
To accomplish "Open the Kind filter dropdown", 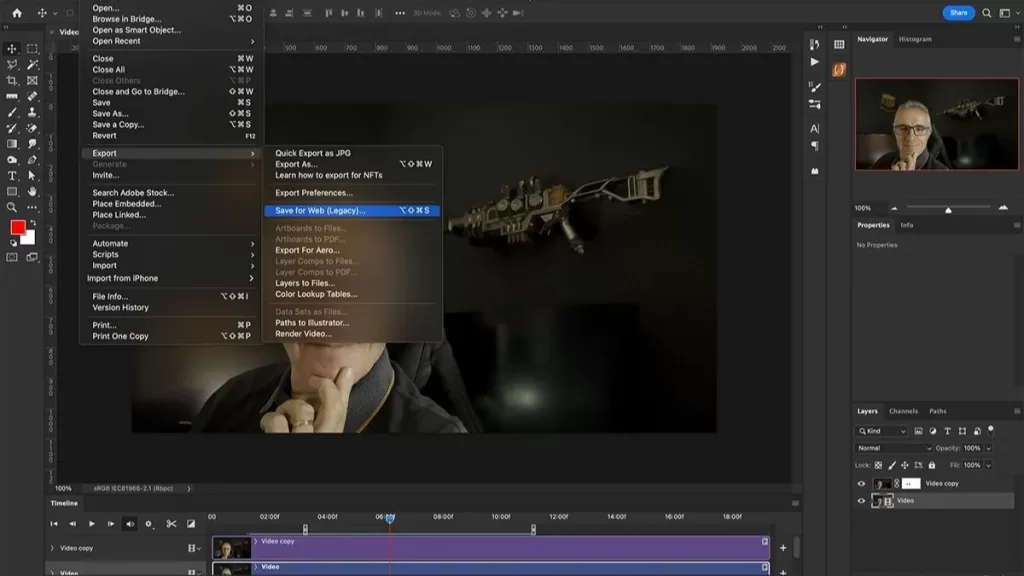I will coord(881,431).
